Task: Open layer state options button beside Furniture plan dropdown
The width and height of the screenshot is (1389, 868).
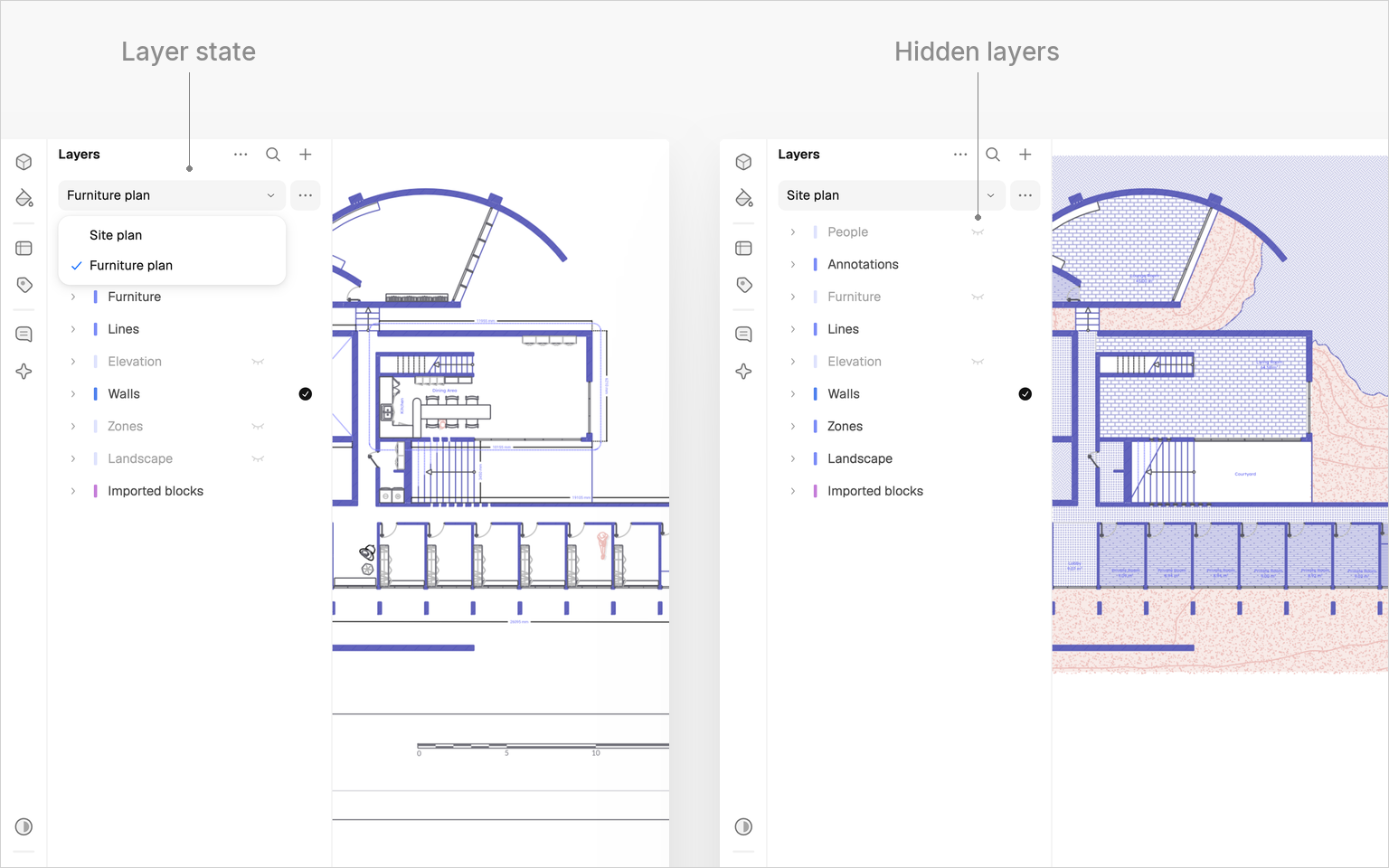Action: click(306, 195)
